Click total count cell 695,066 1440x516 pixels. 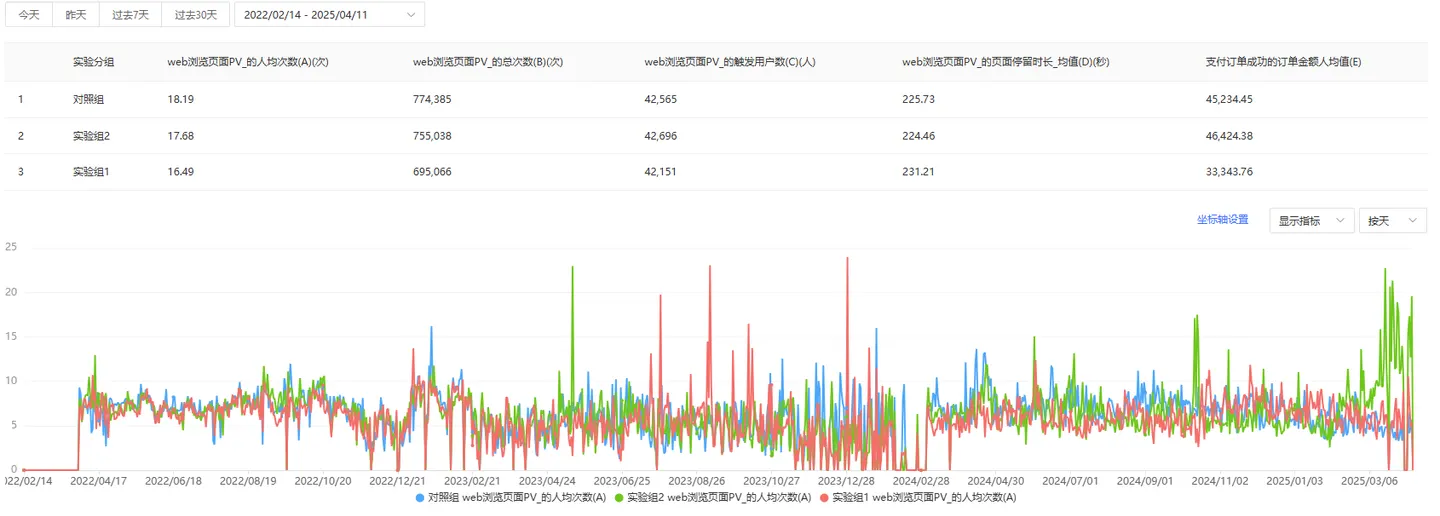pyautogui.click(x=432, y=172)
